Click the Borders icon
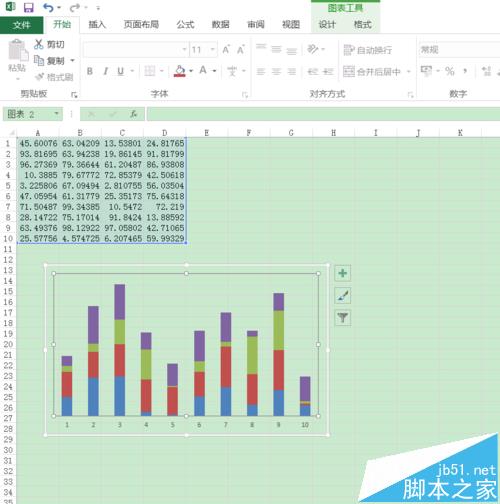The height and width of the screenshot is (504, 500). pos(150,71)
